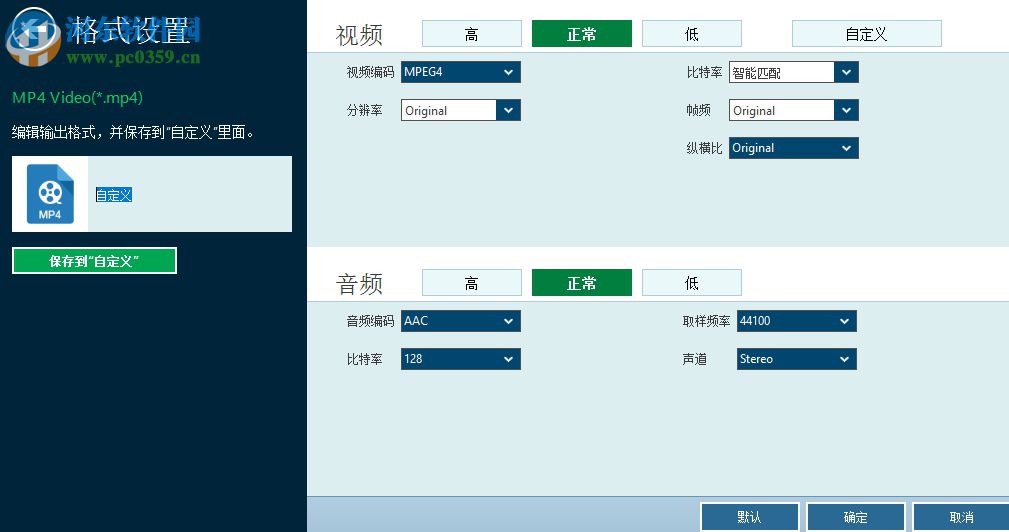Viewport: 1009px width, 532px height.
Task: Click the MP4 Video(*.mp4) format label
Action: (77, 98)
